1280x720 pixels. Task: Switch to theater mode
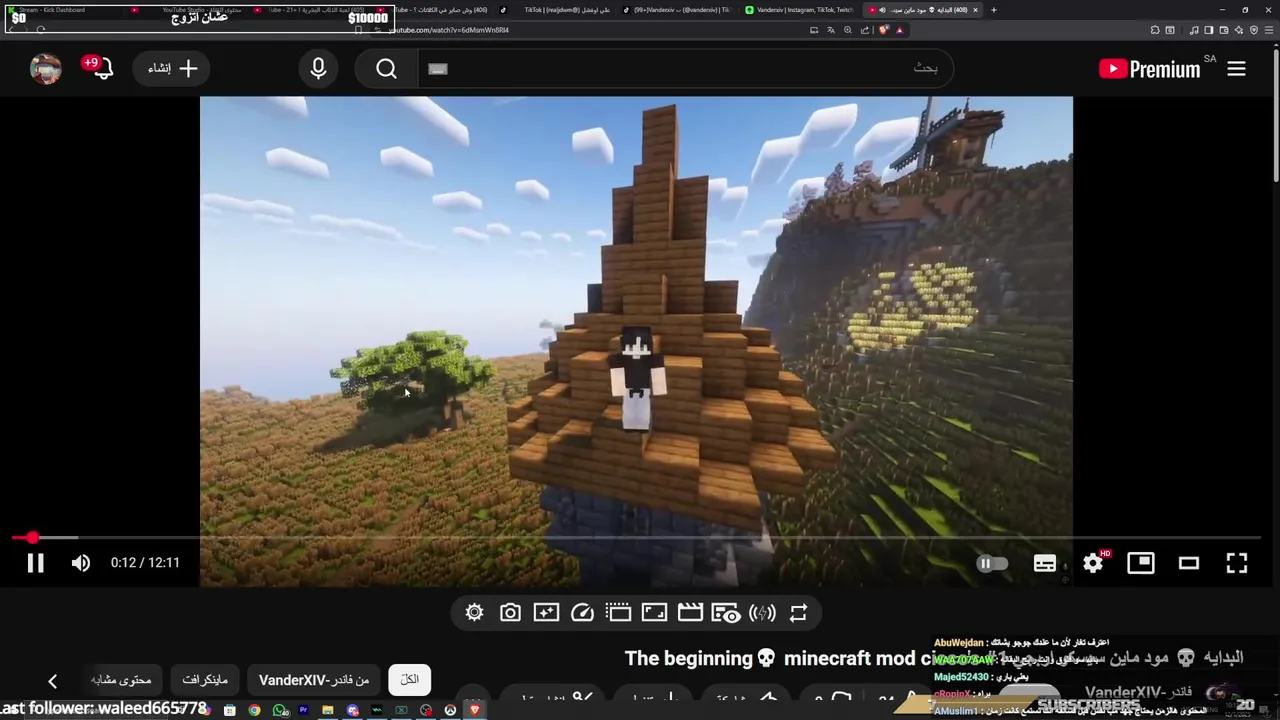click(x=1189, y=563)
